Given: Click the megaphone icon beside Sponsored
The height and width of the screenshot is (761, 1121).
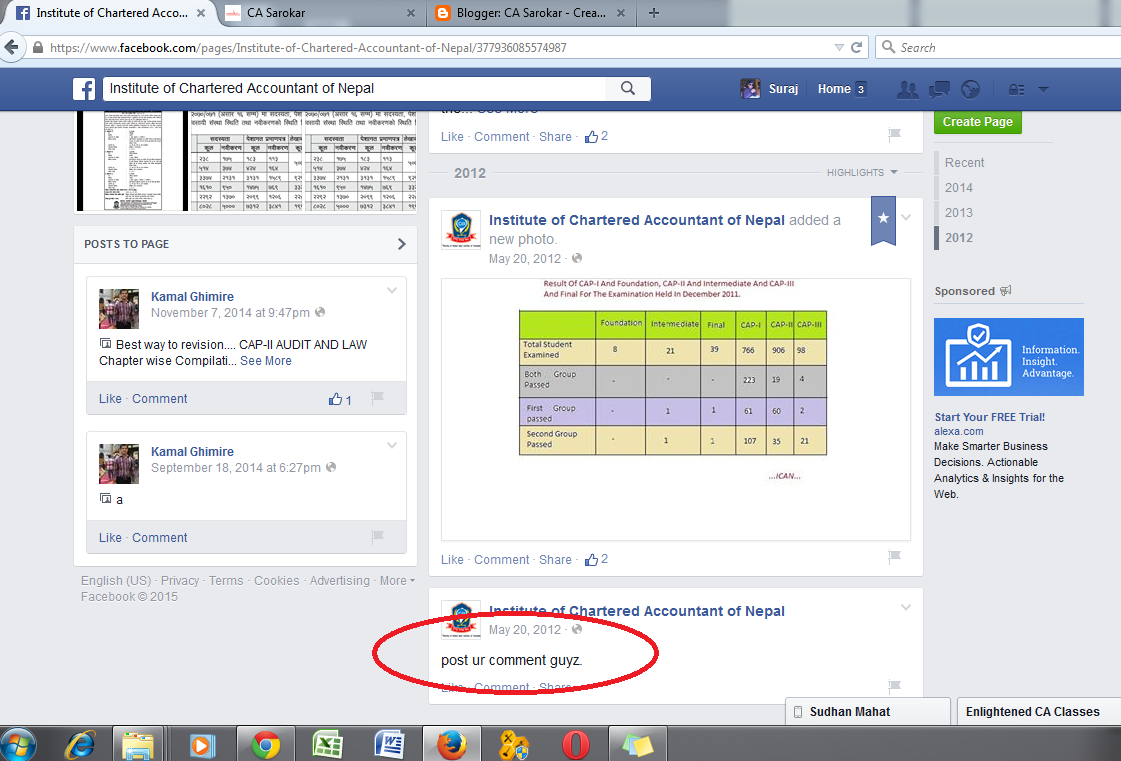Looking at the screenshot, I should (x=1005, y=290).
